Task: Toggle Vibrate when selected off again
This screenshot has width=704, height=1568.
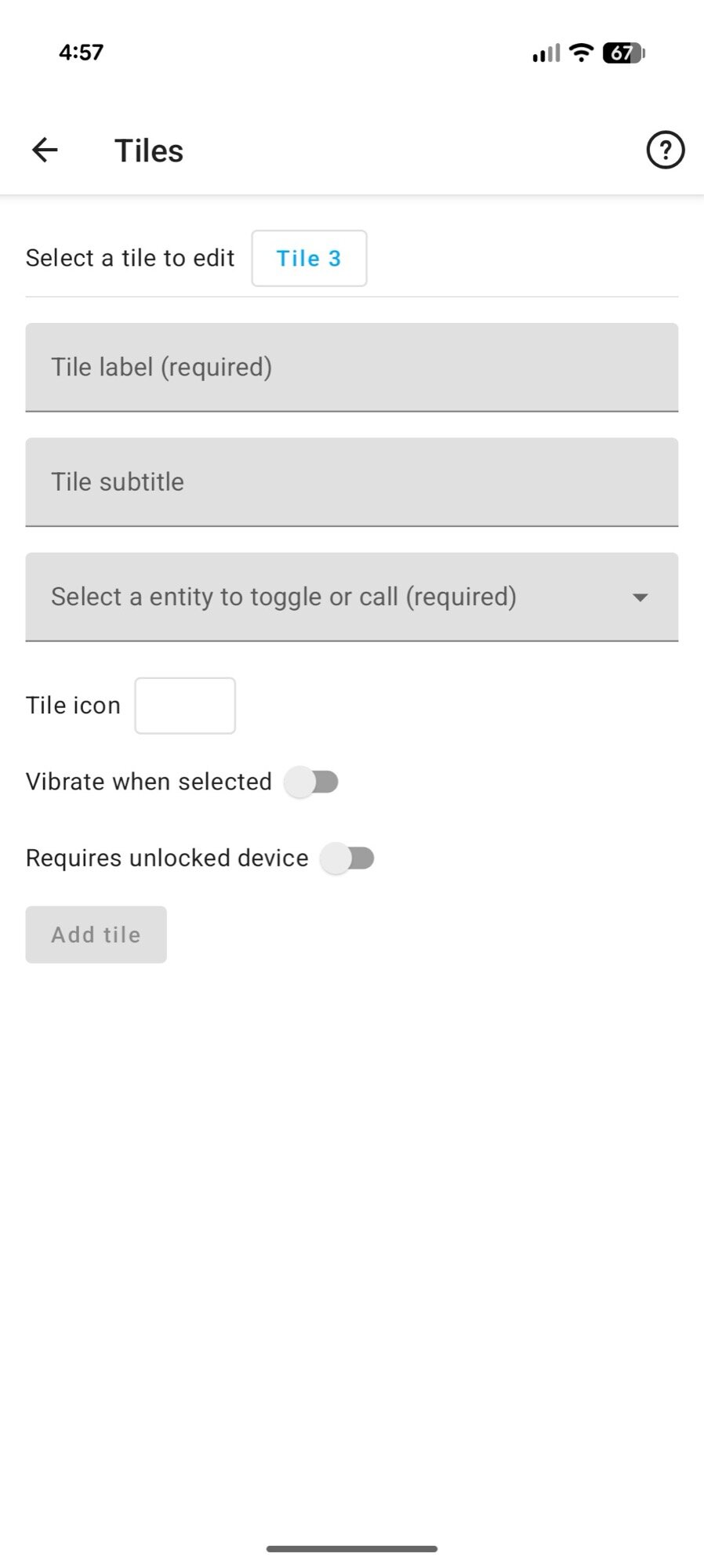Action: click(312, 782)
